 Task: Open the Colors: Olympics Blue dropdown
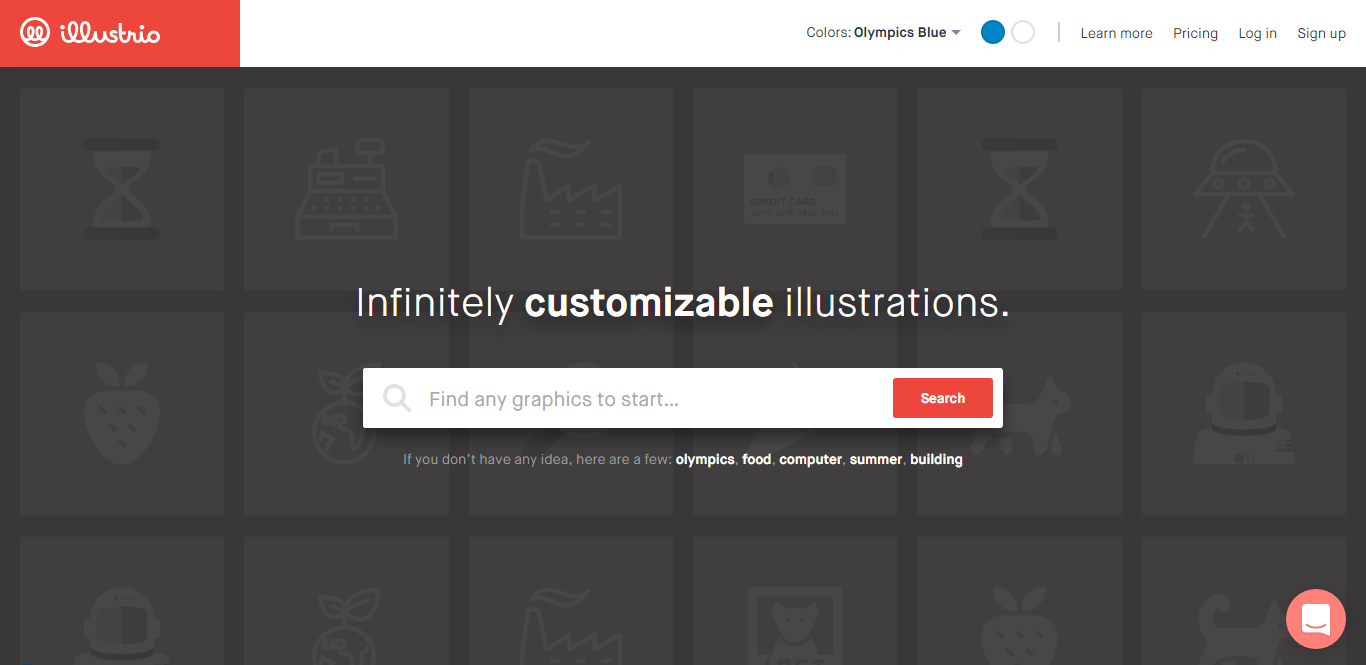pos(884,33)
